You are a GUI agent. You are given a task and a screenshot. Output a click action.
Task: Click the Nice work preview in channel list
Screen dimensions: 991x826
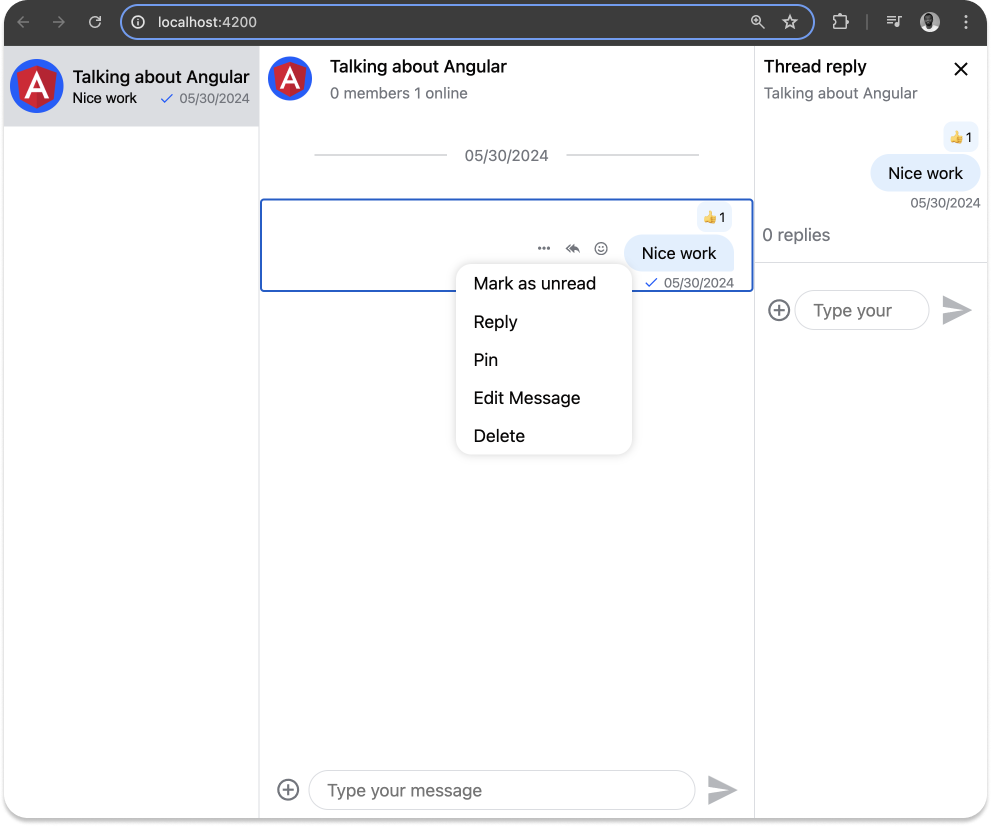click(104, 99)
